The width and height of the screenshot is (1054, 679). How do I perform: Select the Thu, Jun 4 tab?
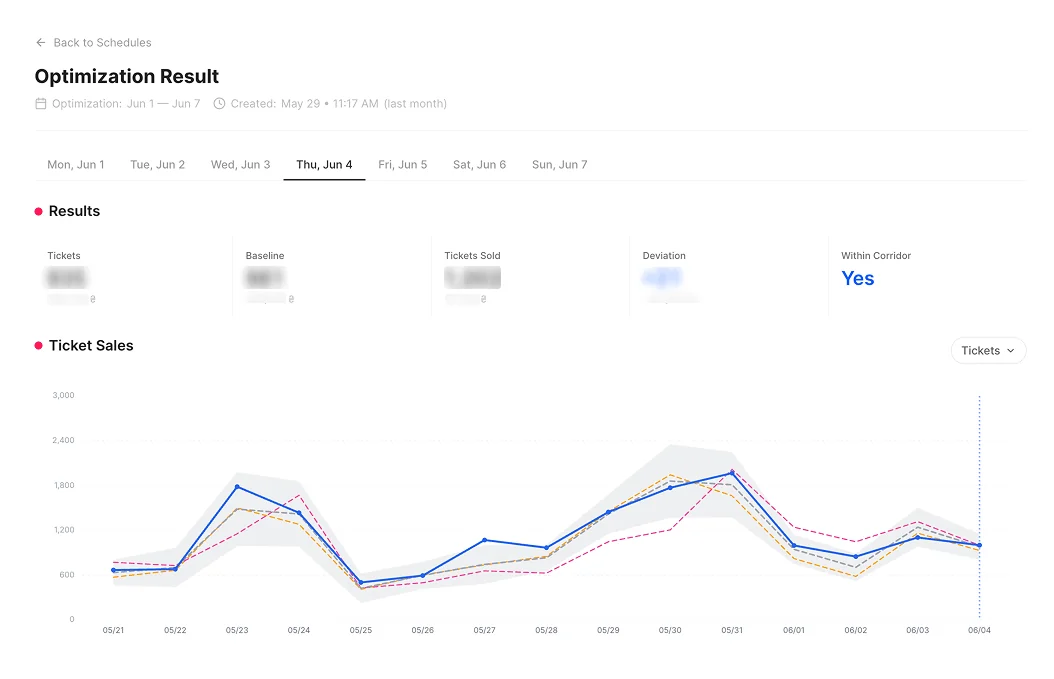(x=324, y=164)
